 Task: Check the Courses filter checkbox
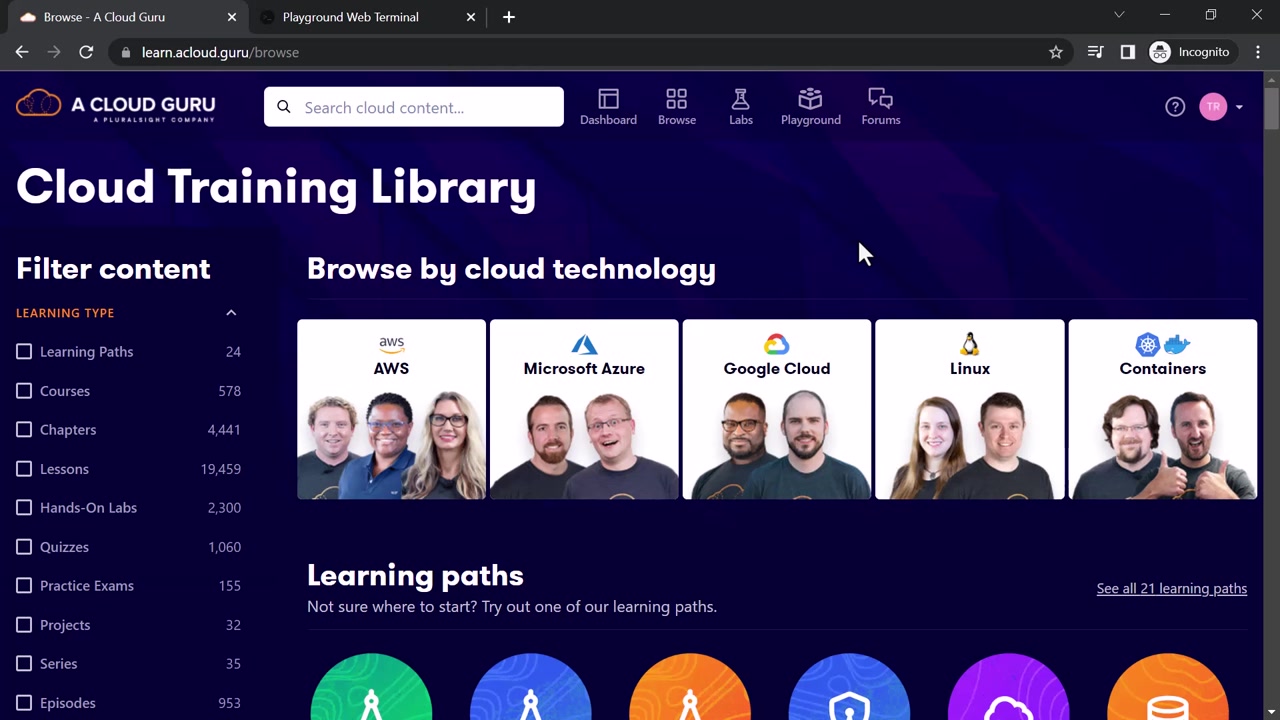click(24, 391)
